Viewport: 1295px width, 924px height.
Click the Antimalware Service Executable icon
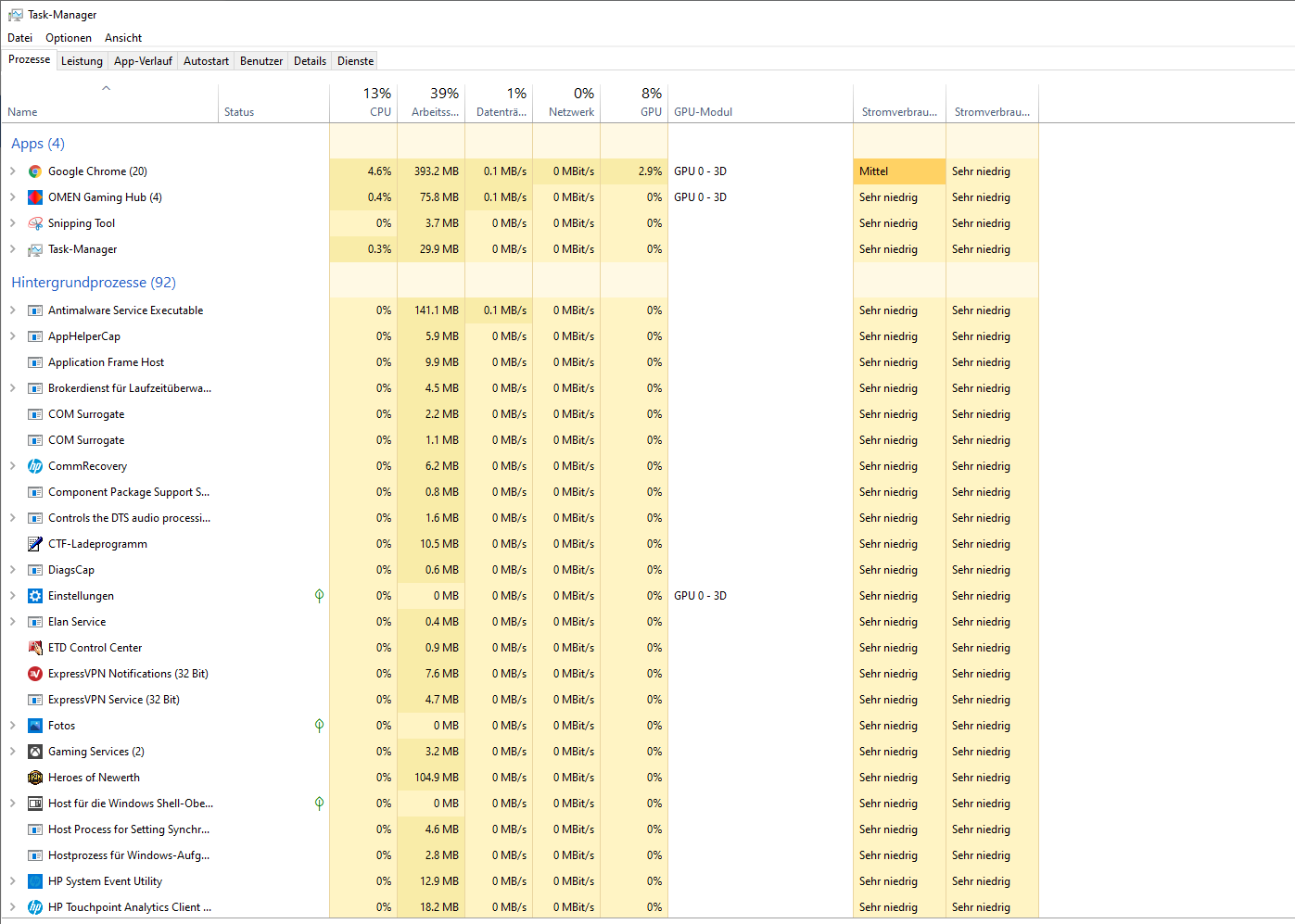35,310
